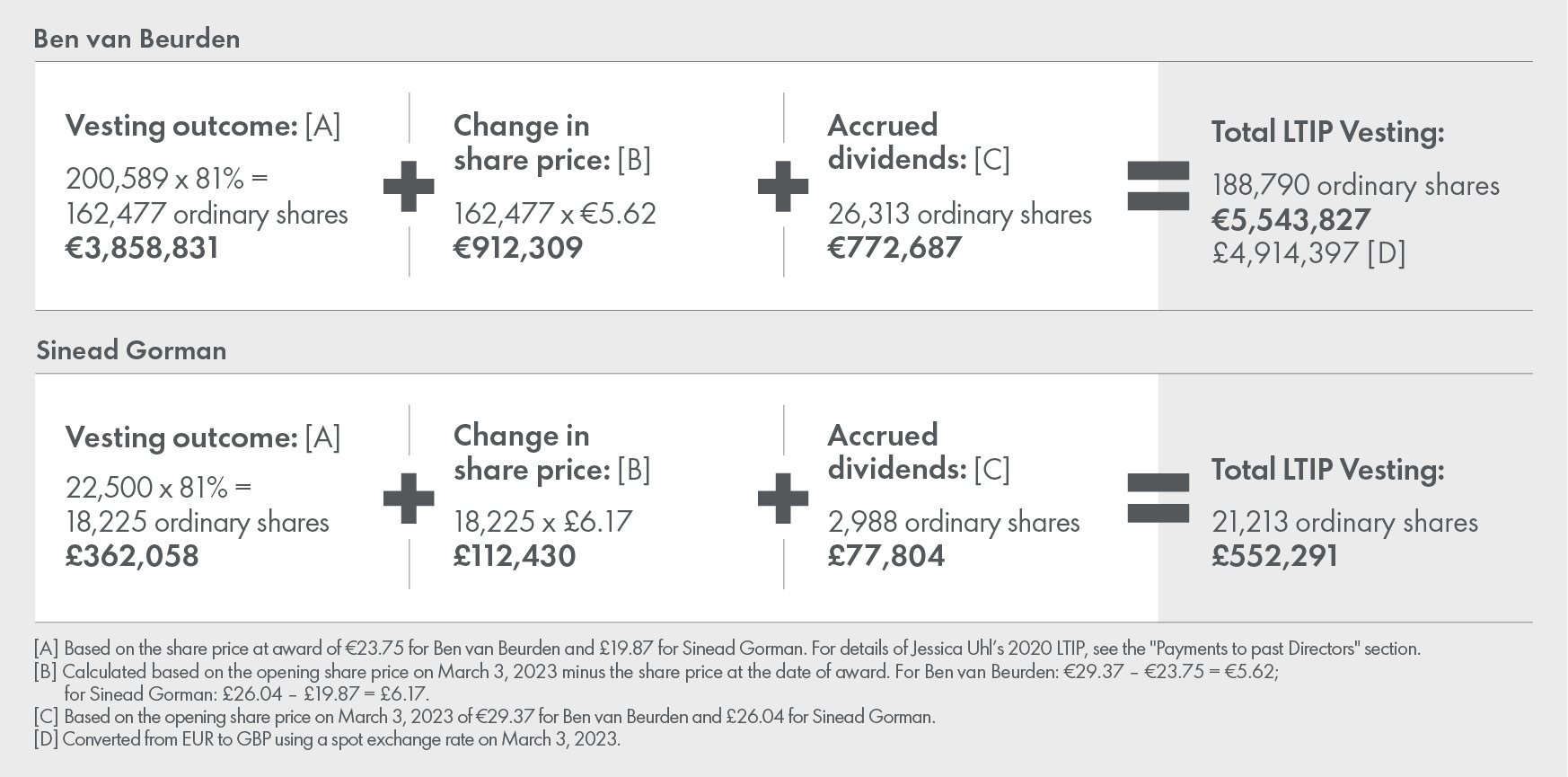Click footnote [A] about share price at award
1568x777 pixels.
coord(727,649)
